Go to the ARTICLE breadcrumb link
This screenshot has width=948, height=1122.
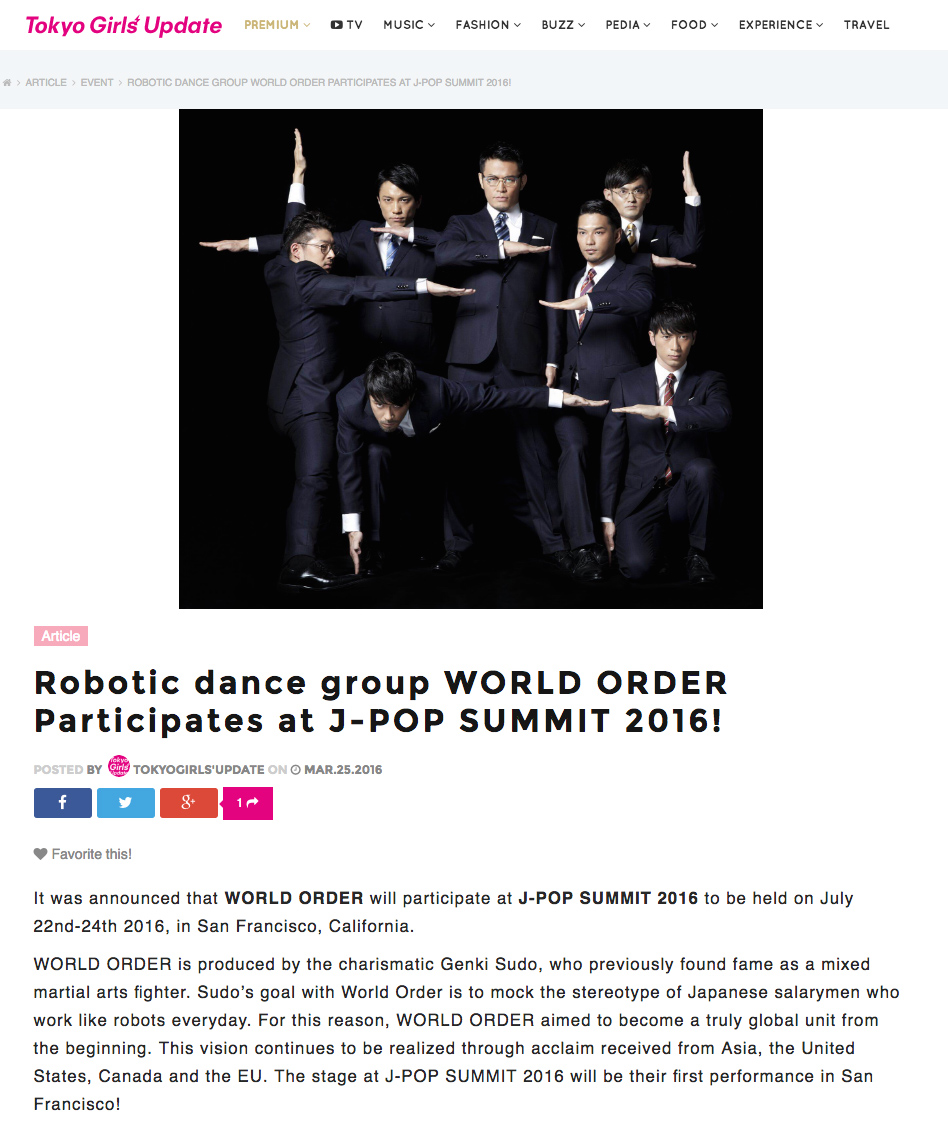(46, 83)
